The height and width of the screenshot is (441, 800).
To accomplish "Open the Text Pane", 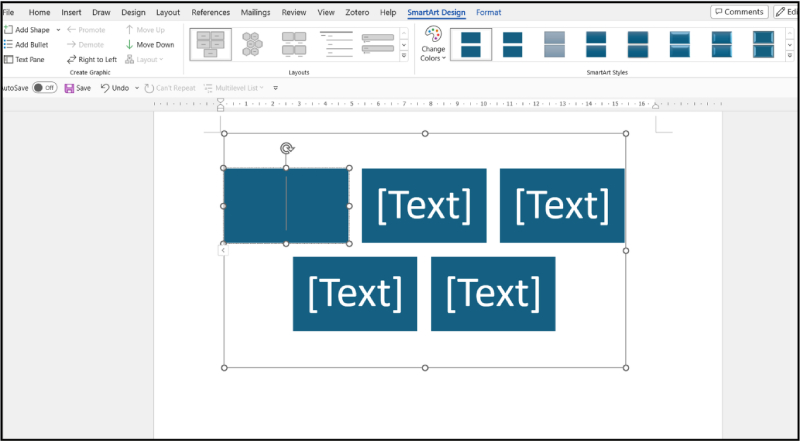I will [24, 60].
